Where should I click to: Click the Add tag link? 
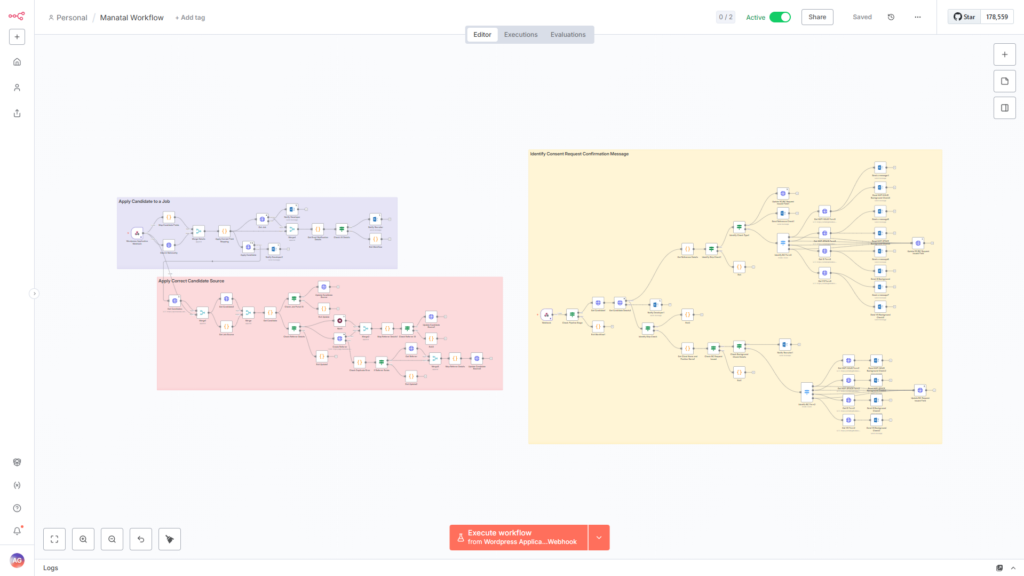[x=190, y=18]
